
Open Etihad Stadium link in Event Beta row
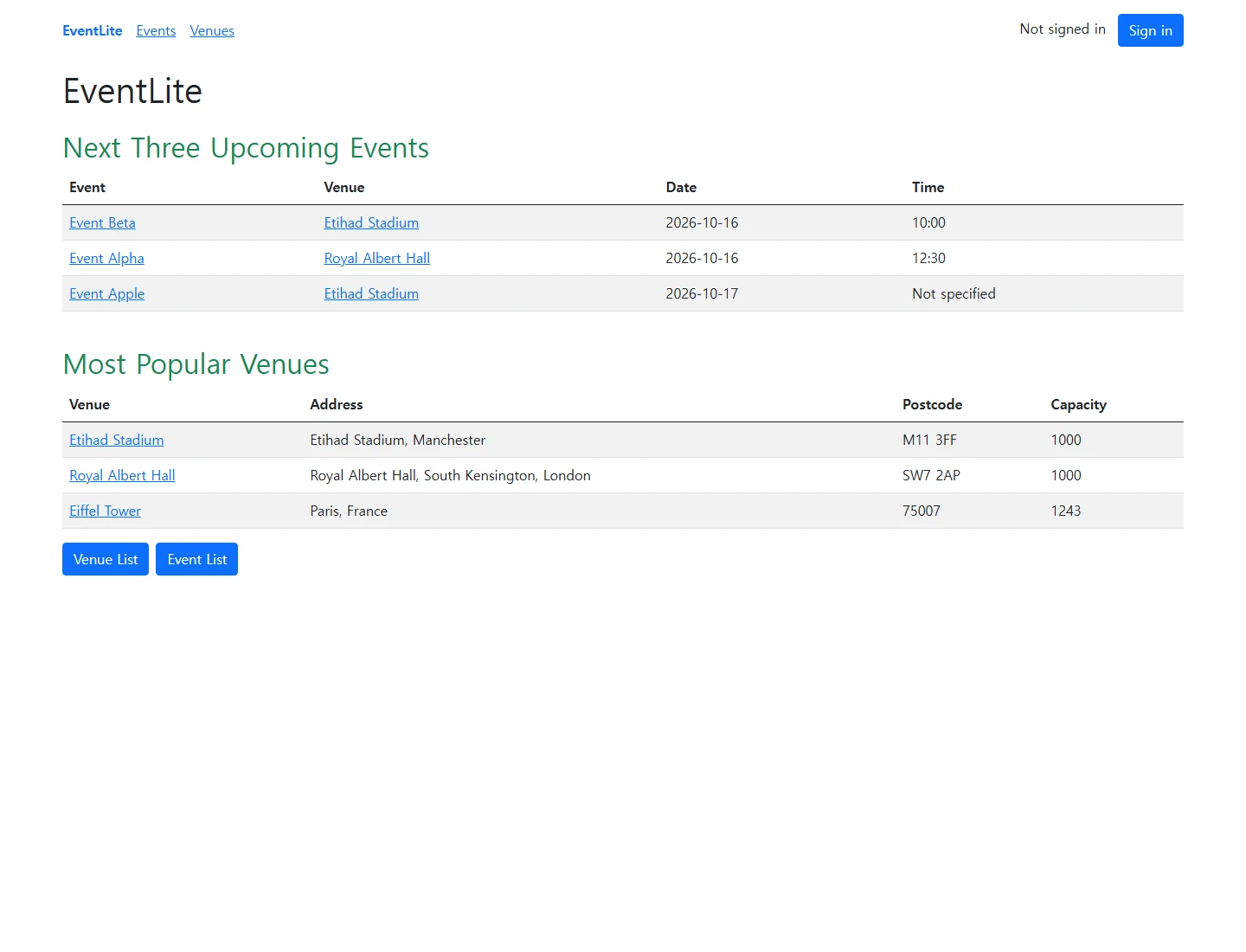point(371,222)
